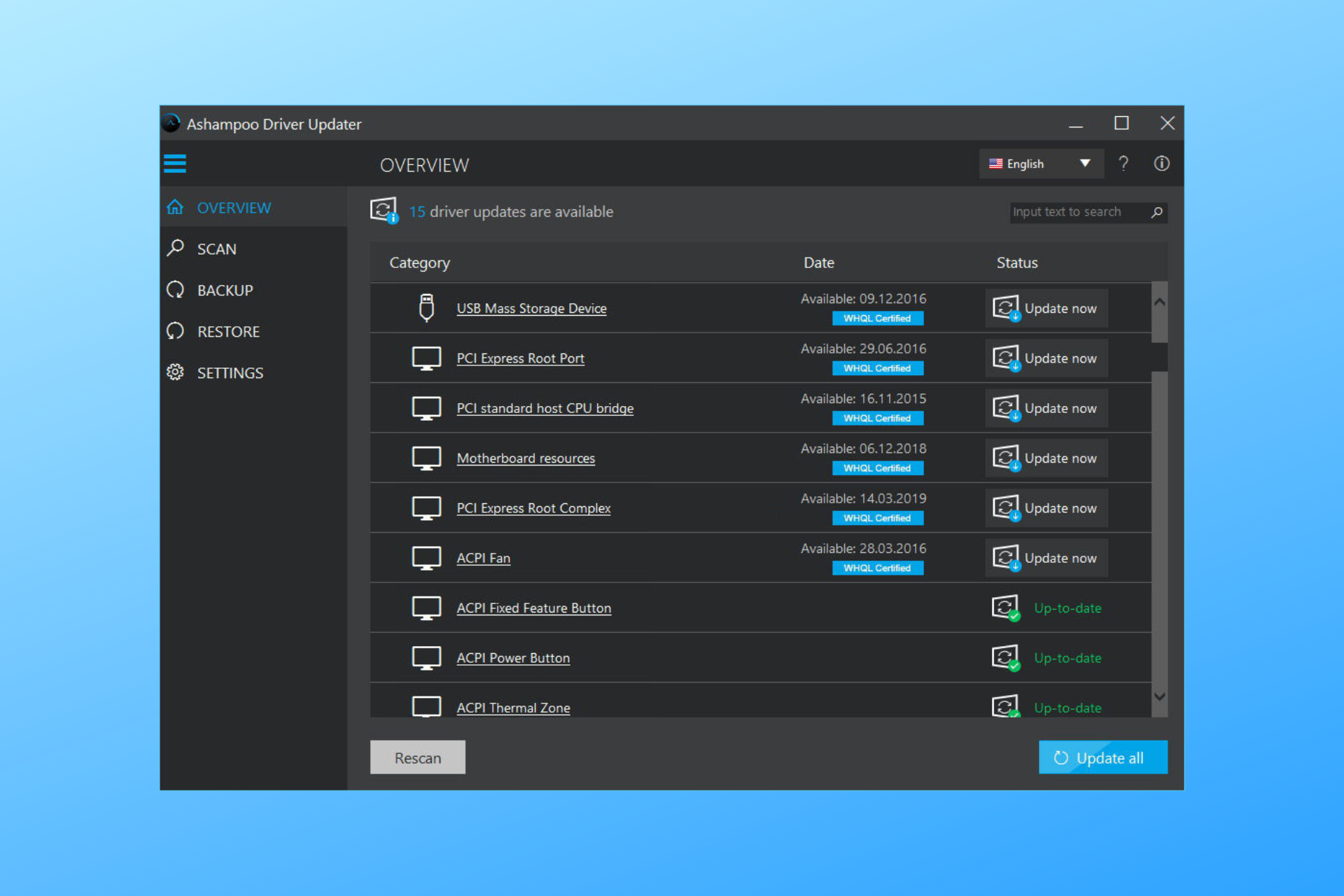Viewport: 1344px width, 896px height.
Task: Open PCI Express Root Port link
Action: coord(521,358)
